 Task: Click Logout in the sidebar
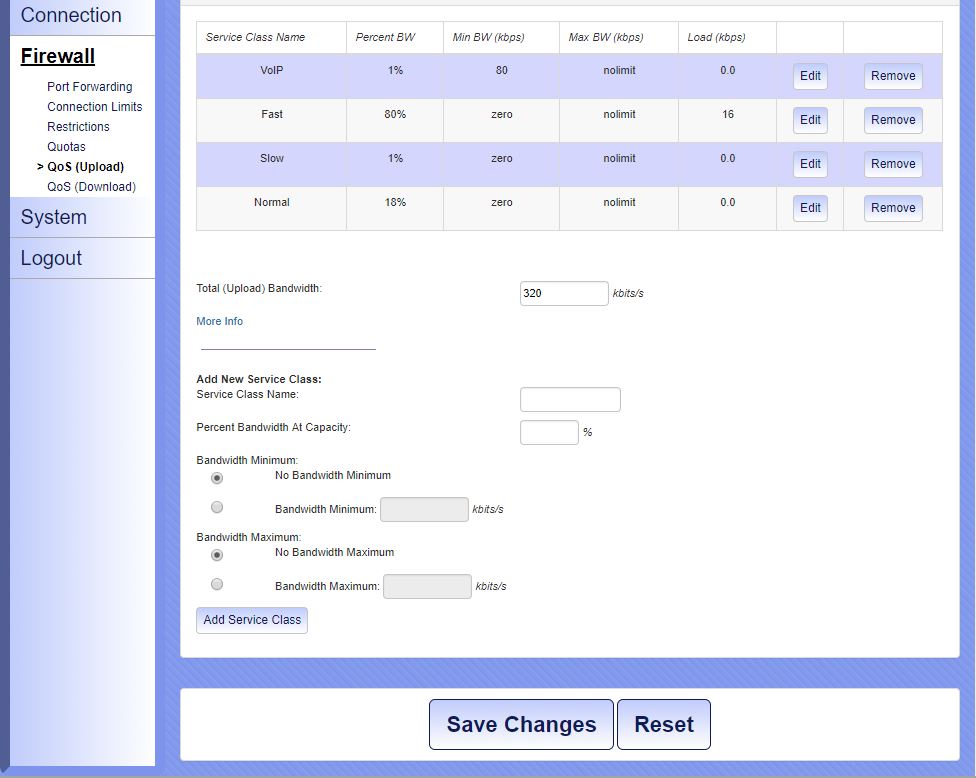click(x=51, y=258)
